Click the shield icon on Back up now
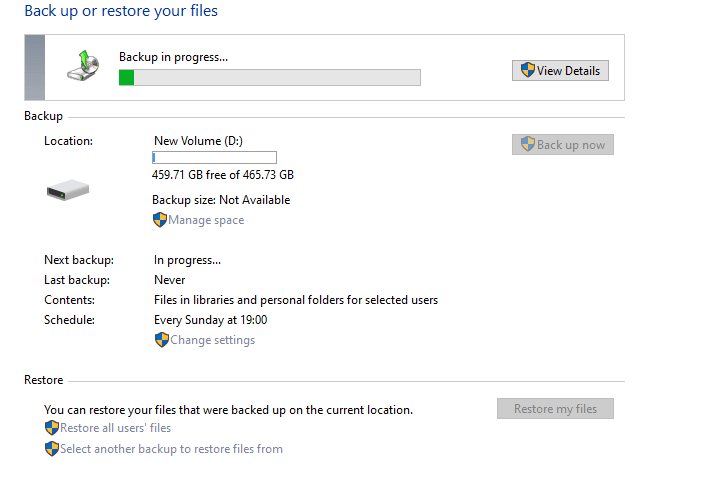715x483 pixels. tap(528, 144)
